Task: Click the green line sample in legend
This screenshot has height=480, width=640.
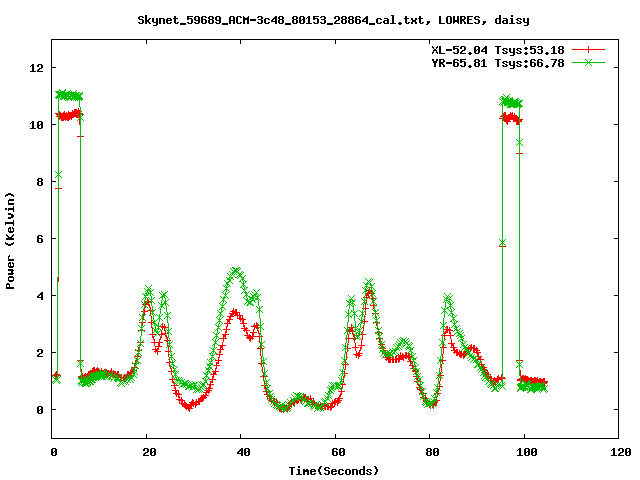Action: tap(588, 62)
